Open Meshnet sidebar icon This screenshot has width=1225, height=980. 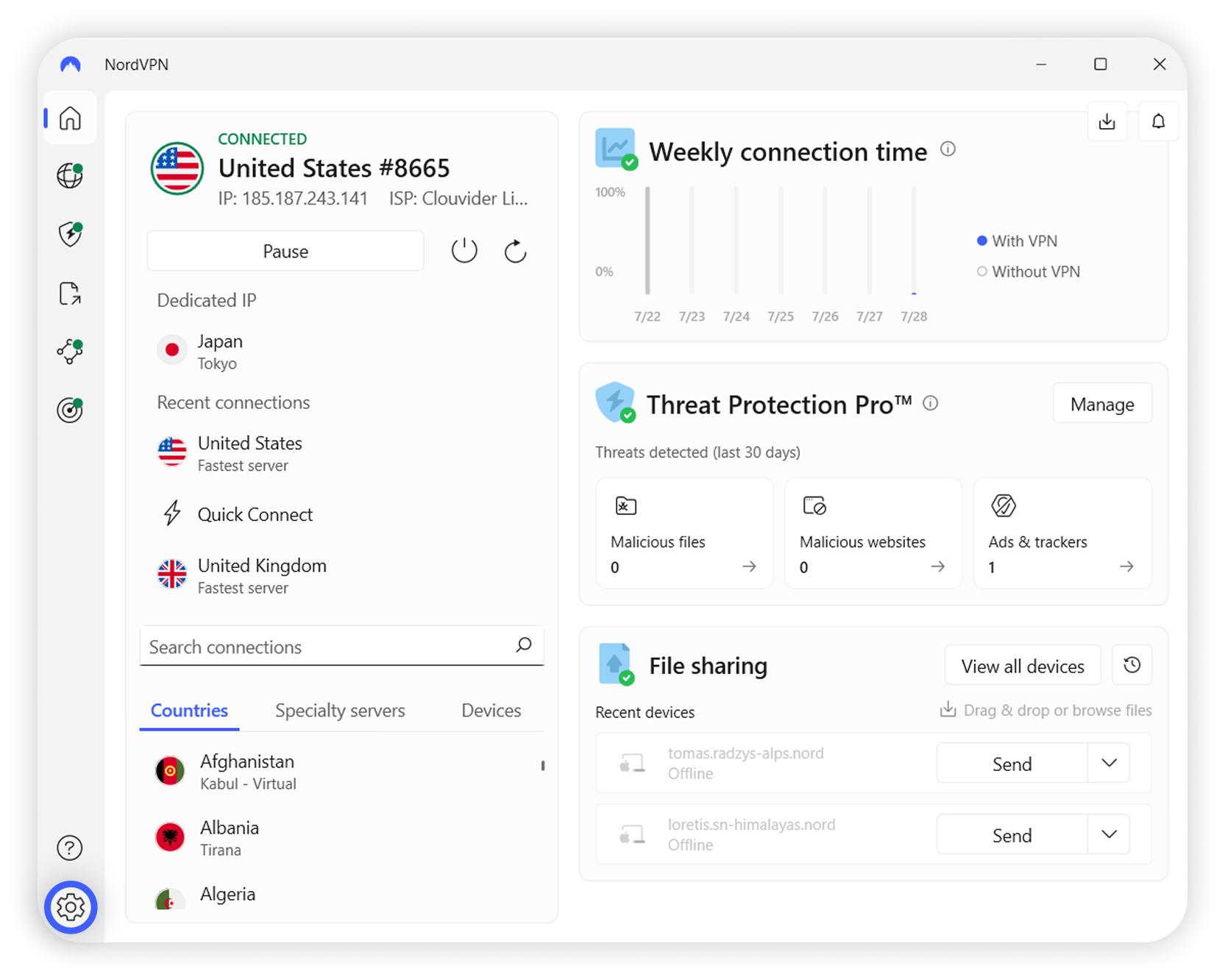tap(70, 351)
